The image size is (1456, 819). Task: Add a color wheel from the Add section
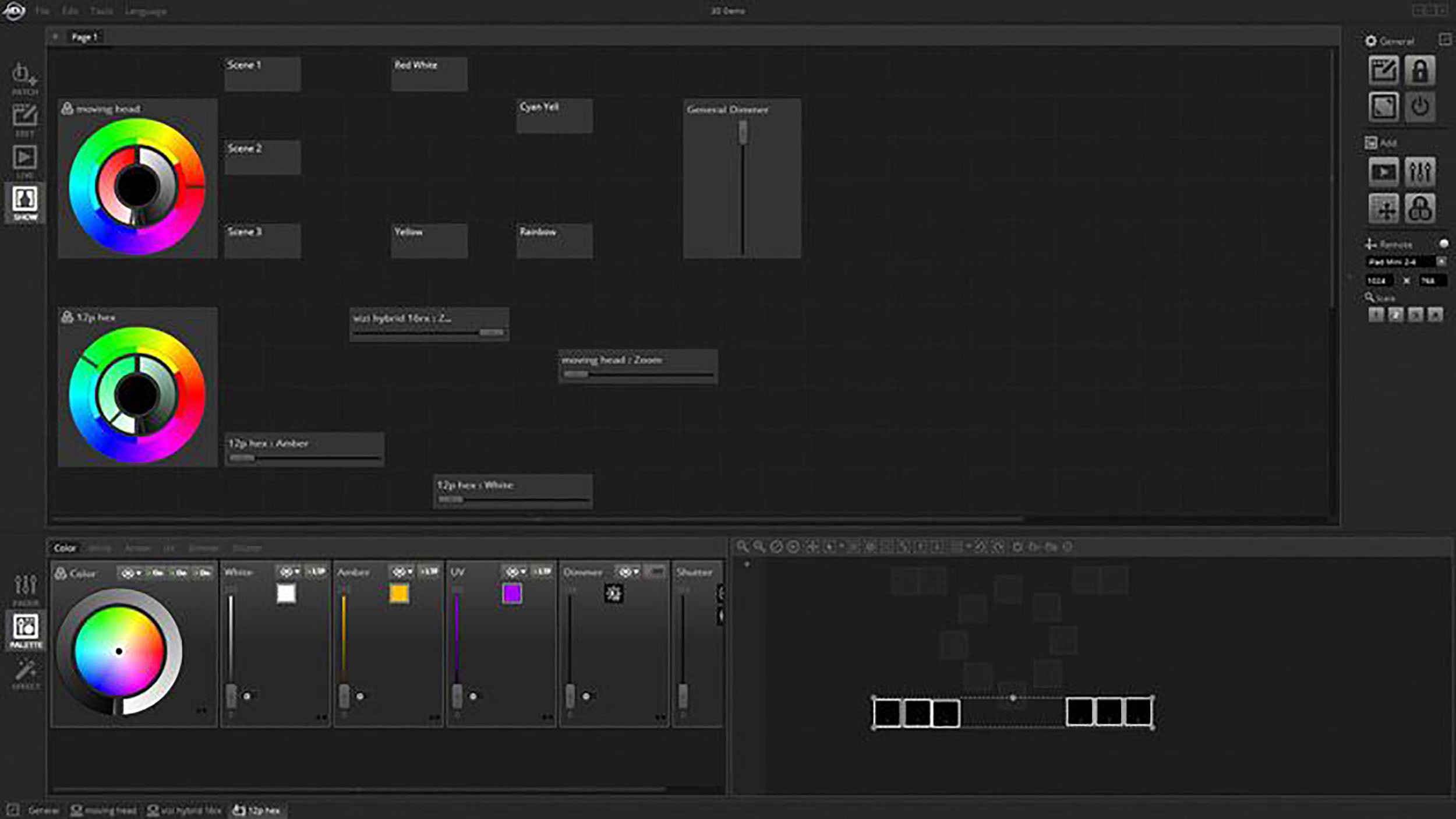1420,207
